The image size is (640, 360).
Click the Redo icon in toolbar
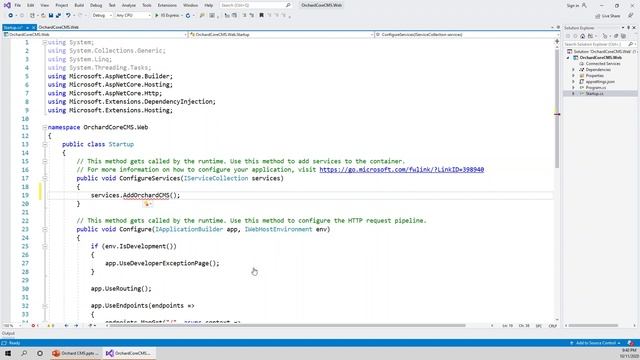(80, 16)
